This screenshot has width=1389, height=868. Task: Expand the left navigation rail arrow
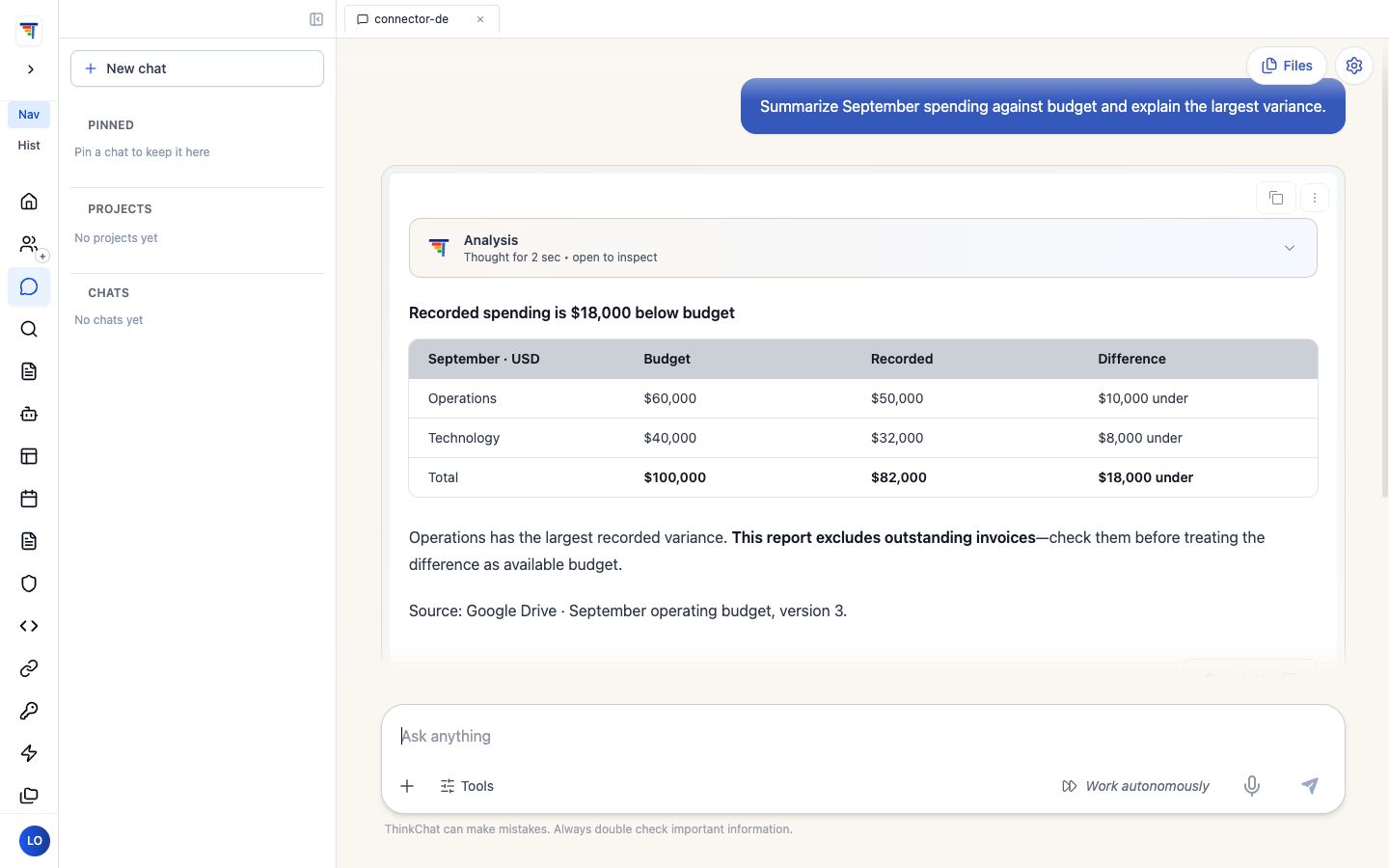click(30, 69)
